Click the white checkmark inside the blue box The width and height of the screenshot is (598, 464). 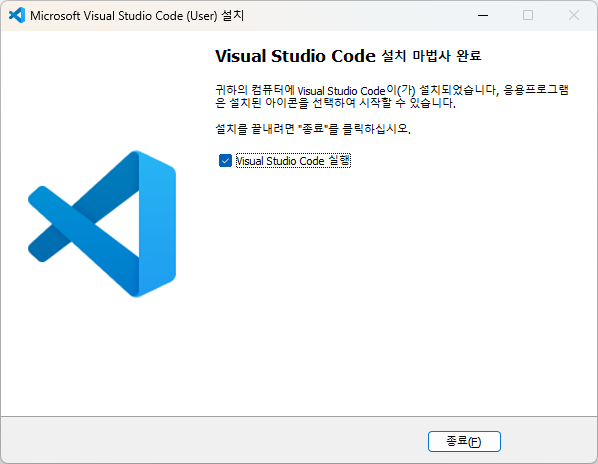225,161
